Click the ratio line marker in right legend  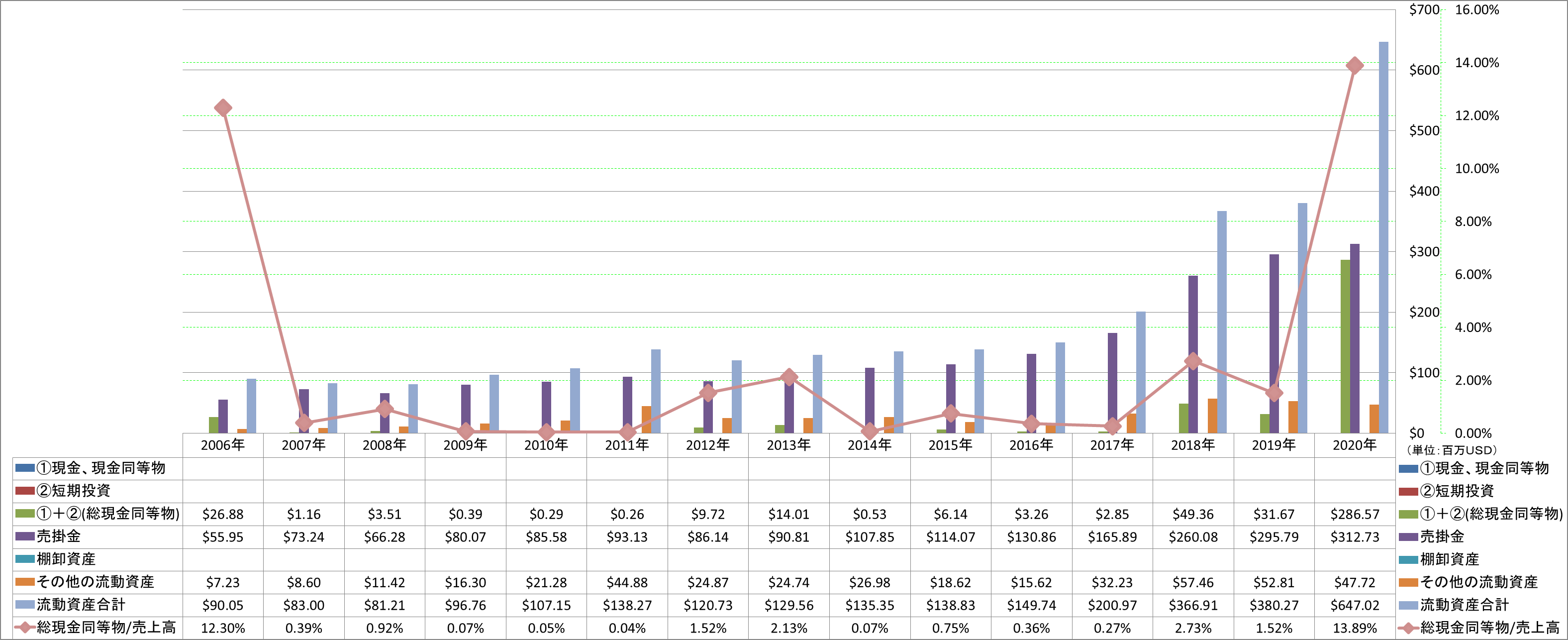(x=1408, y=628)
